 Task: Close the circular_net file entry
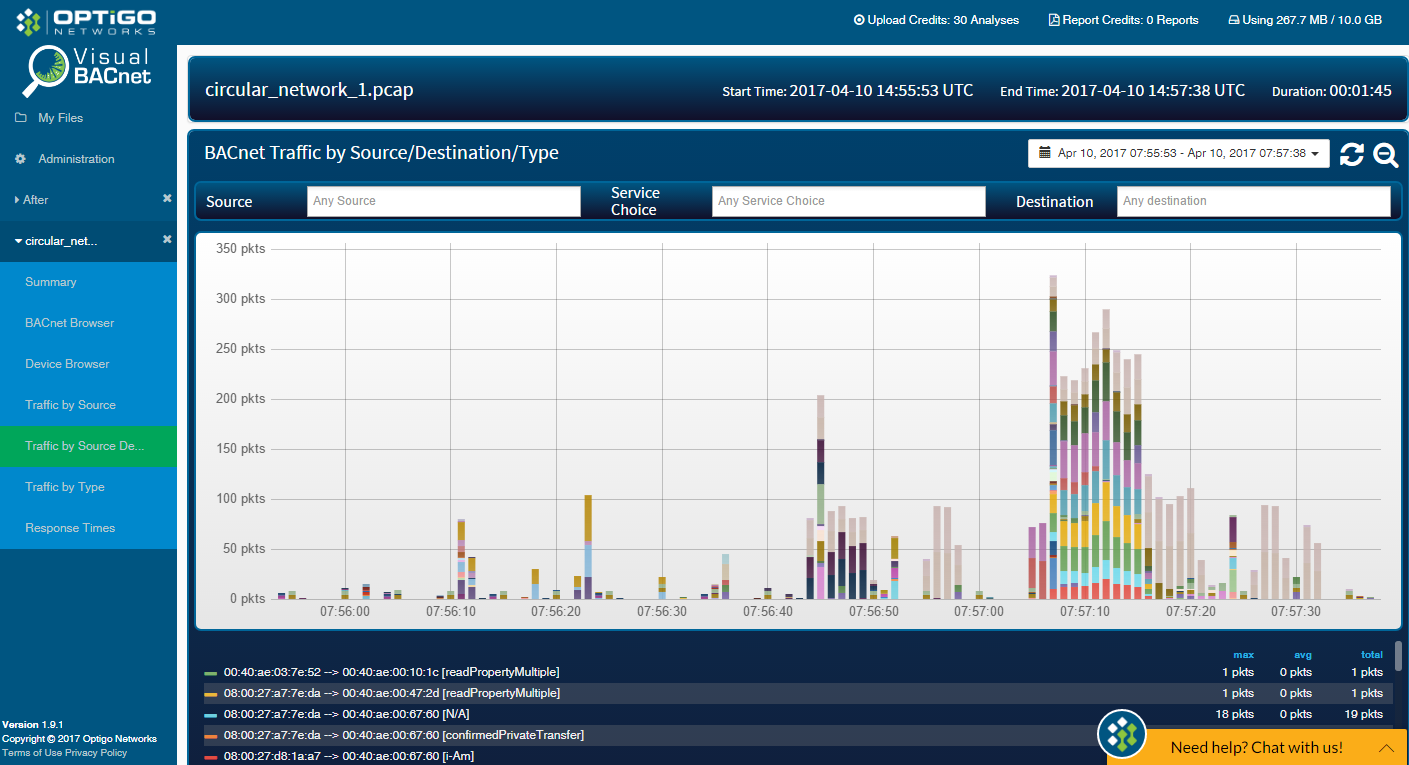click(167, 240)
